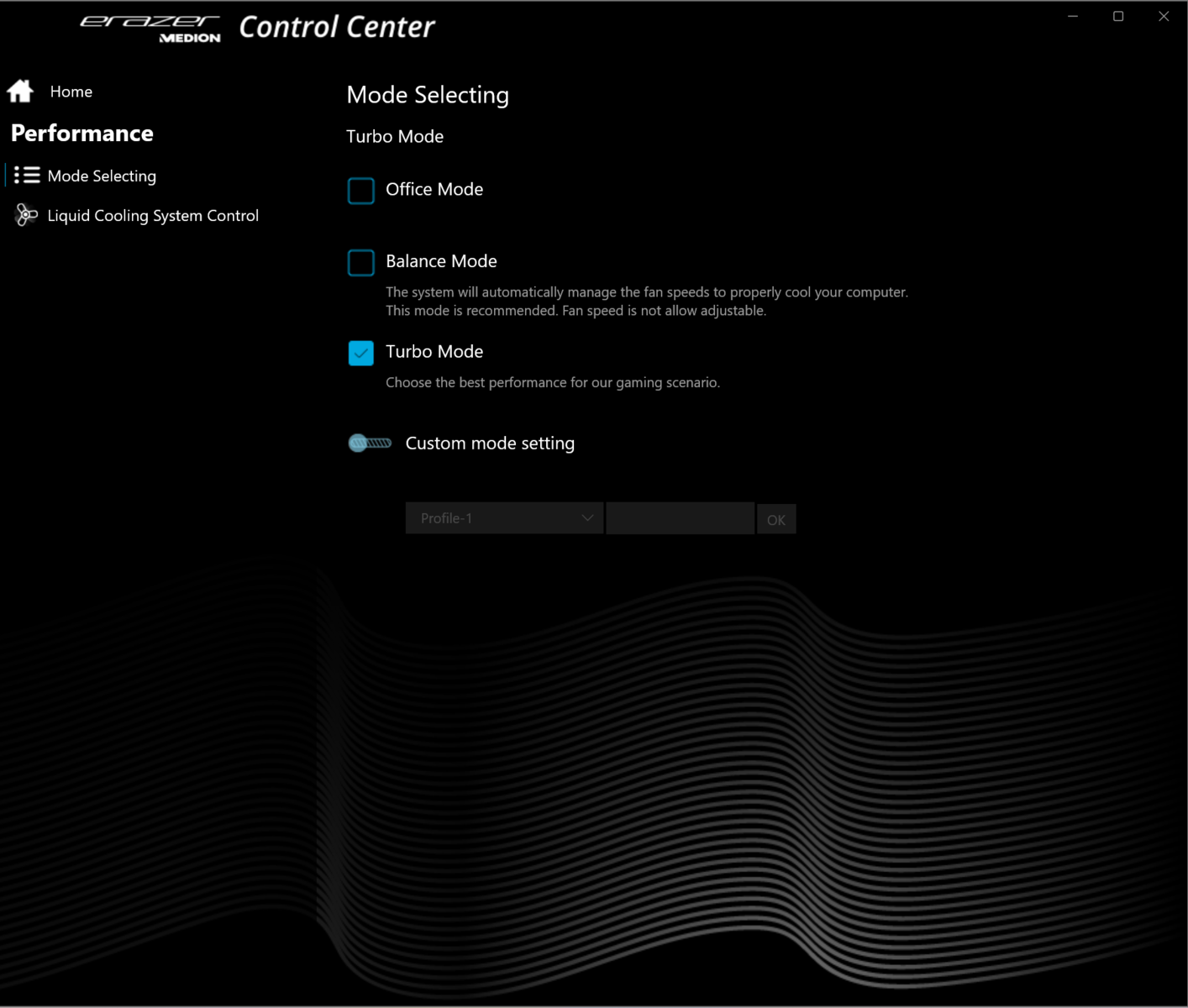Click the Performance section heading
This screenshot has height=1008, width=1188.
[x=82, y=133]
